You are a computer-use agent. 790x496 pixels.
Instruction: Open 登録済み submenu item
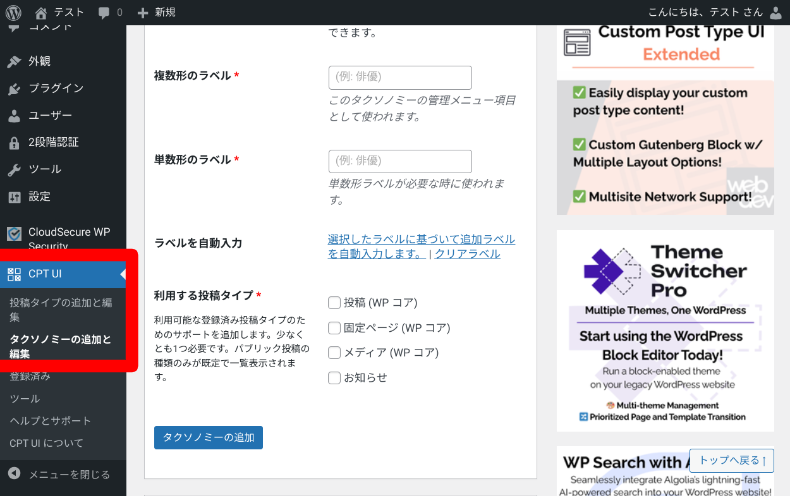[30, 377]
